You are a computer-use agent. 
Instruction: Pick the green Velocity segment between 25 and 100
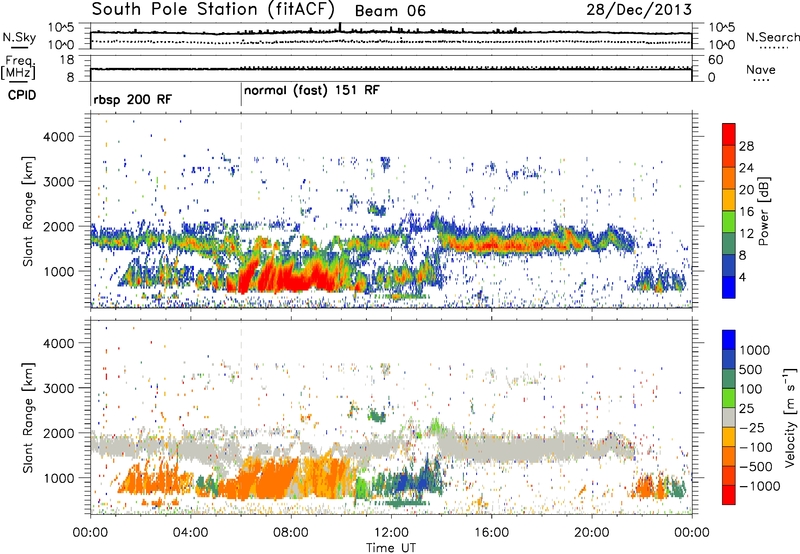(x=729, y=398)
